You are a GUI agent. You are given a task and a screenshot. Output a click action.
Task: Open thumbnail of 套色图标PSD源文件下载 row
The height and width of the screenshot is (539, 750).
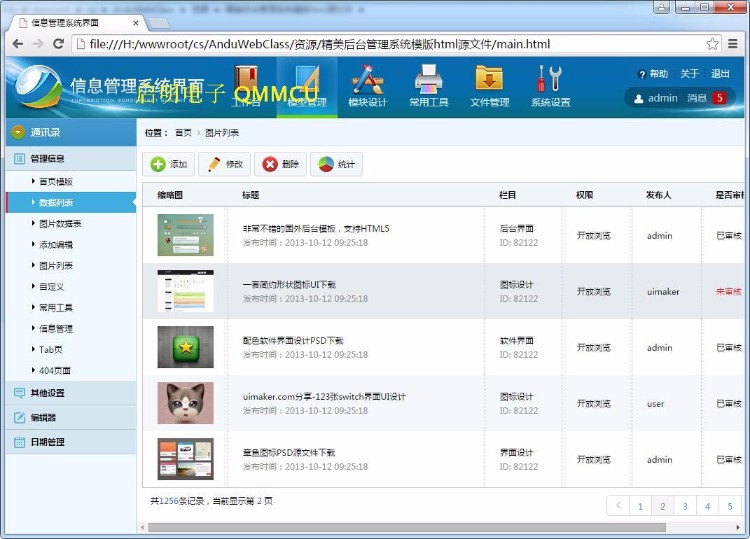[186, 459]
